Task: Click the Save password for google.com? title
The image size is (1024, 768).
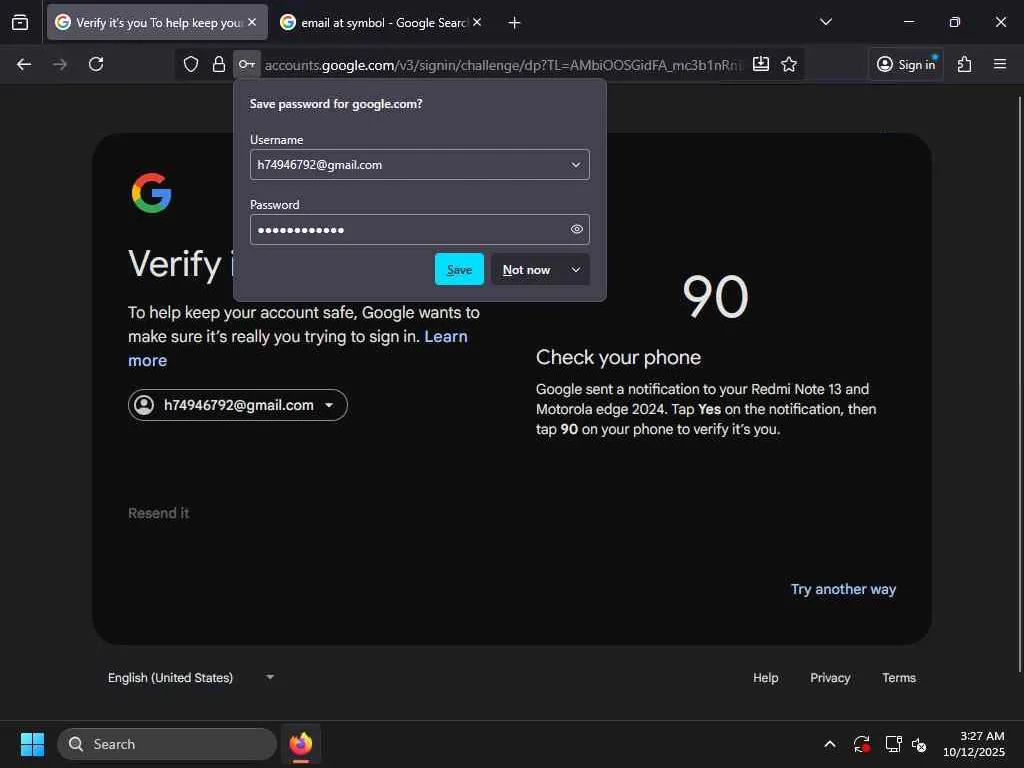Action: point(336,104)
